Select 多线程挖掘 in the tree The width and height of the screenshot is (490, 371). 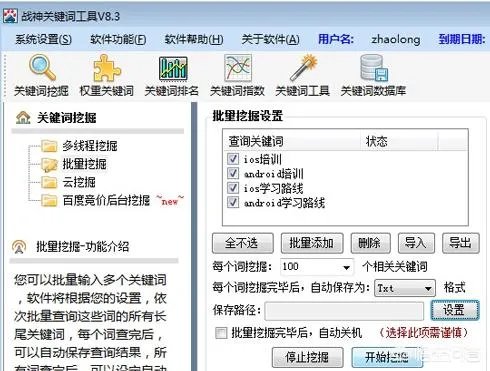[x=90, y=146]
